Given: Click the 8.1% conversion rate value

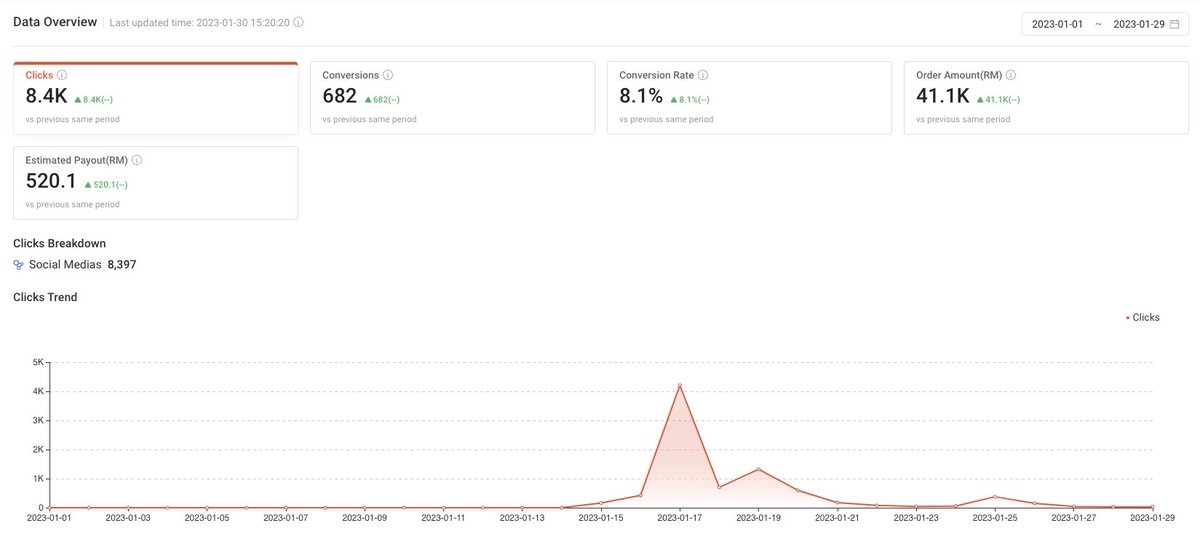Looking at the screenshot, I should [641, 96].
